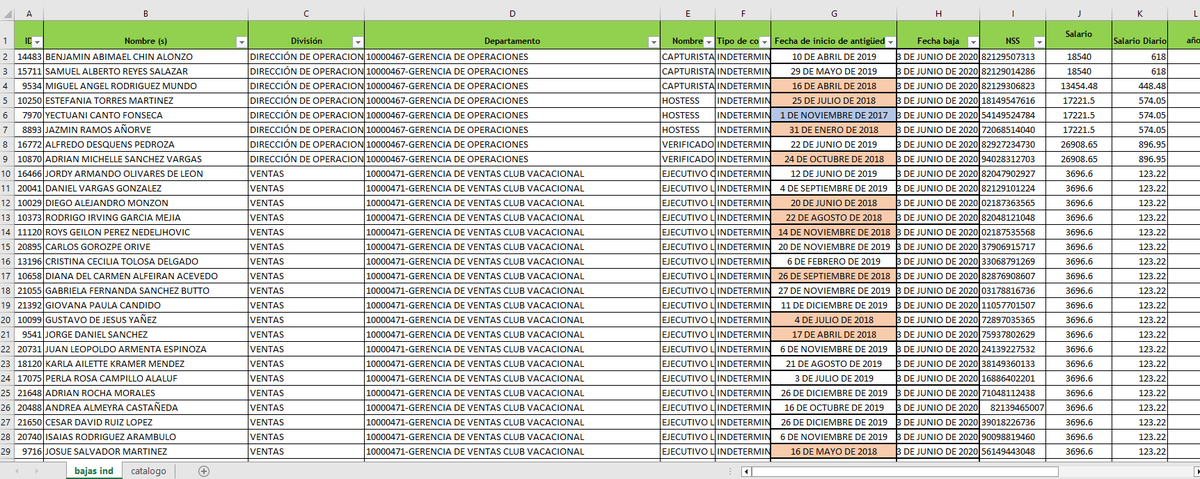Screen dimensions: 1200x479
Task: Select date cell 26 DE SEPTIEMBRE DE 2018
Action: (834, 276)
